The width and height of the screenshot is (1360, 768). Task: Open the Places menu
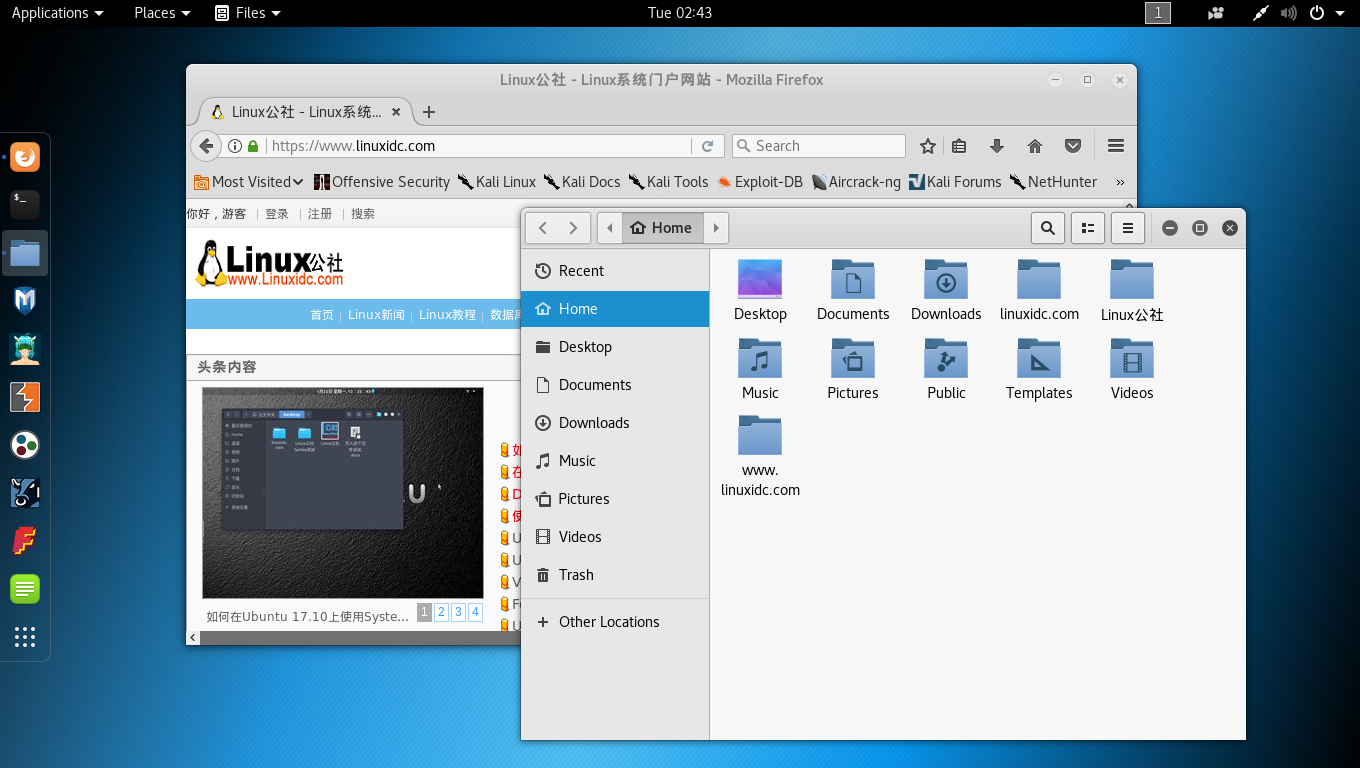pos(162,13)
